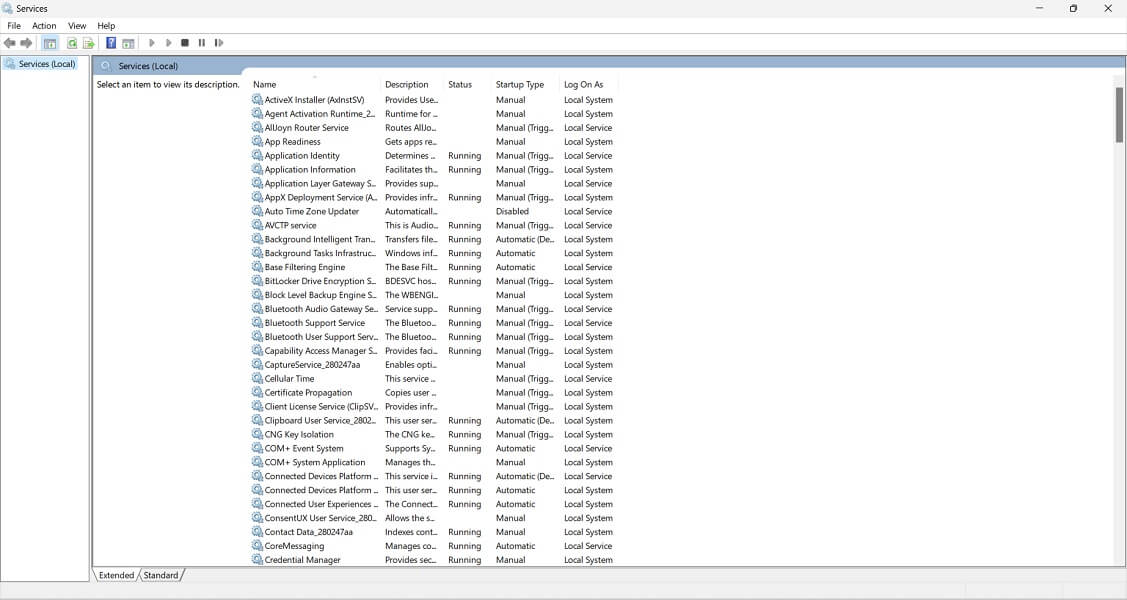Click the Pause Service icon
This screenshot has width=1127, height=600.
click(x=201, y=43)
